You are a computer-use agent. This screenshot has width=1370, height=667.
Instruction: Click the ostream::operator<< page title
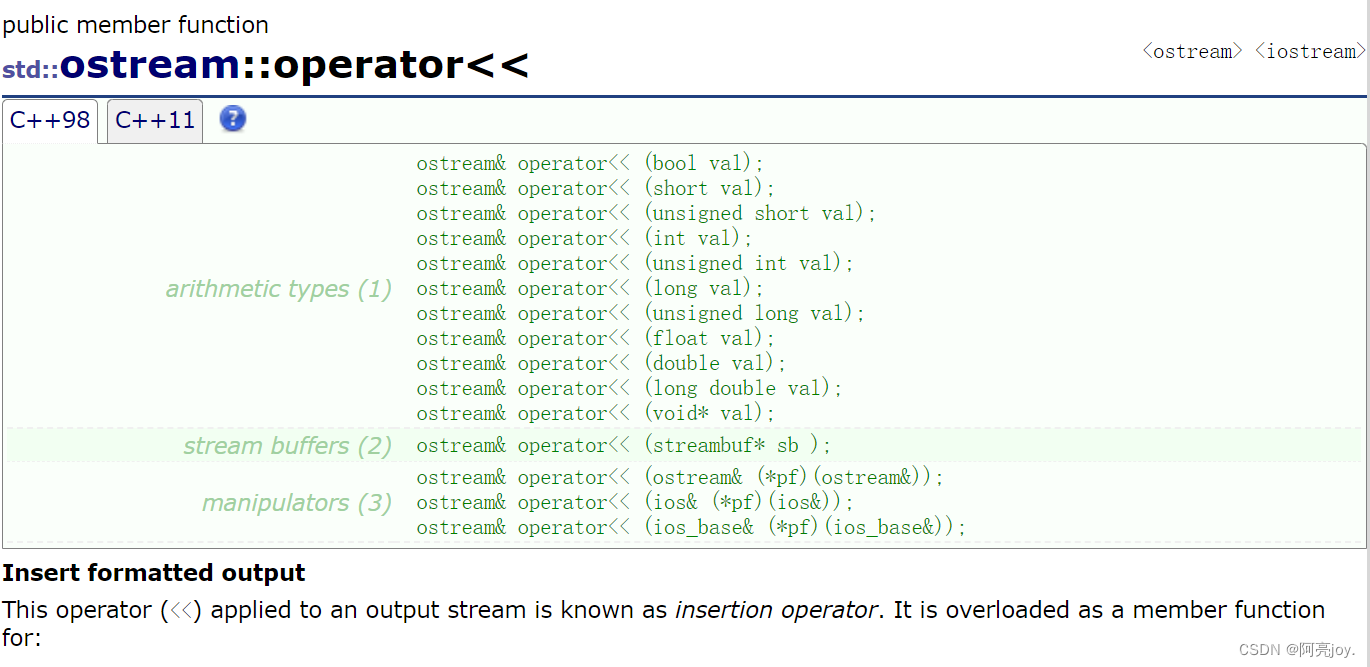click(x=294, y=65)
